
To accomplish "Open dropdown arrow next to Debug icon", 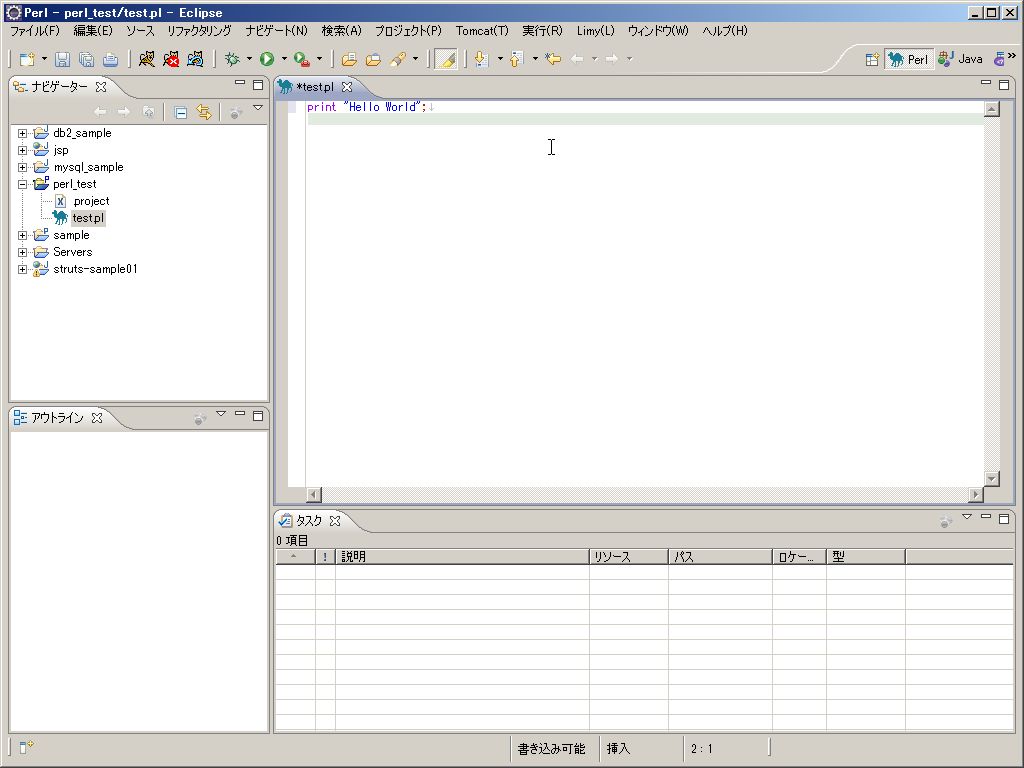I will [x=249, y=59].
